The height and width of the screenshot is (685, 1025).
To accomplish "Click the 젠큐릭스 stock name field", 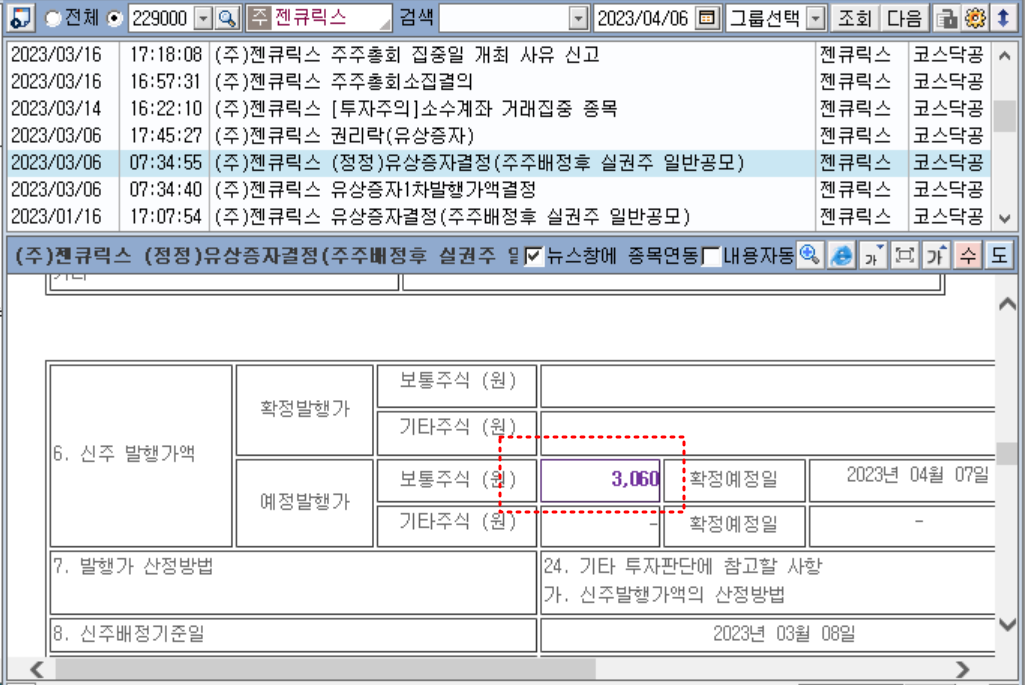I will click(x=330, y=18).
